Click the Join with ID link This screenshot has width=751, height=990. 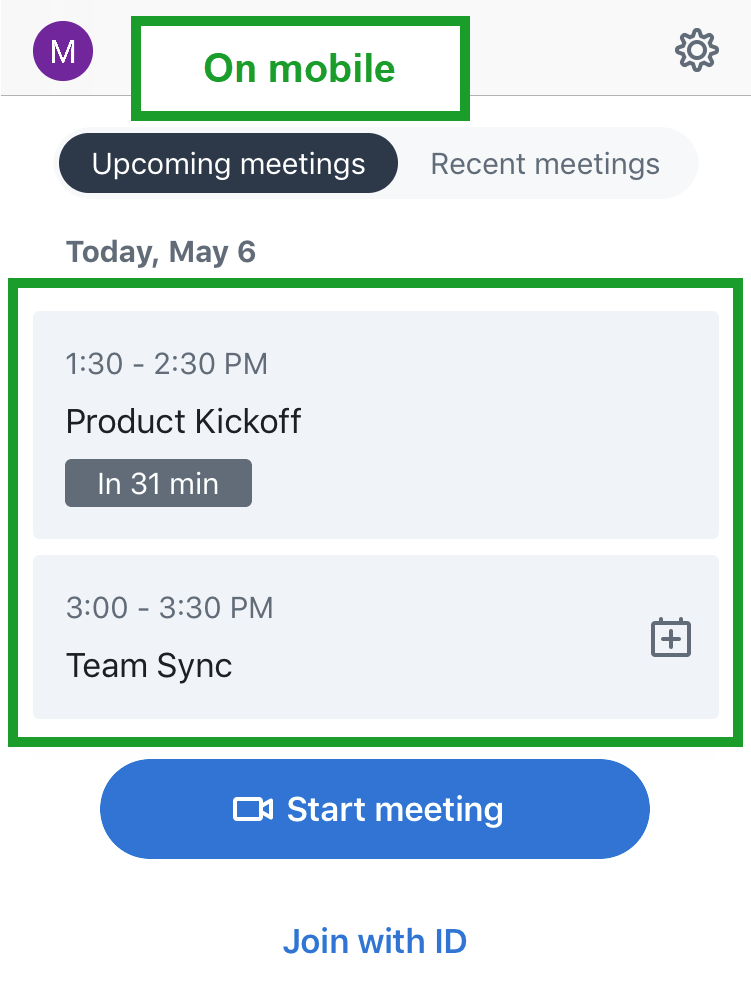point(375,941)
